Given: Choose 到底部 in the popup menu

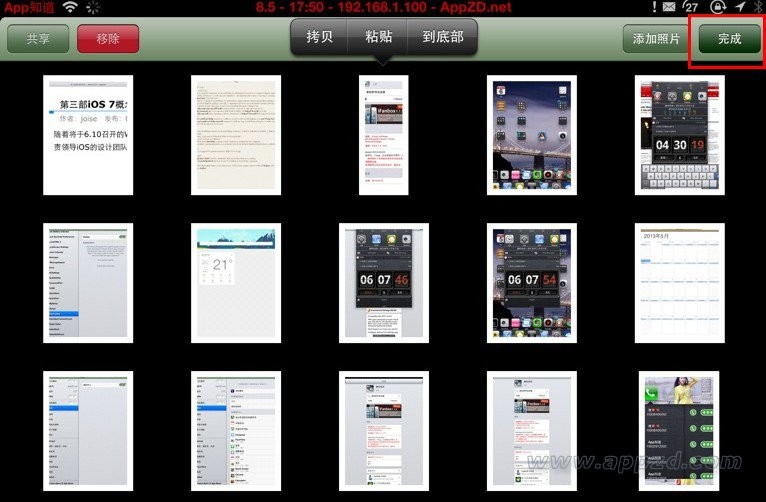Looking at the screenshot, I should [x=443, y=37].
